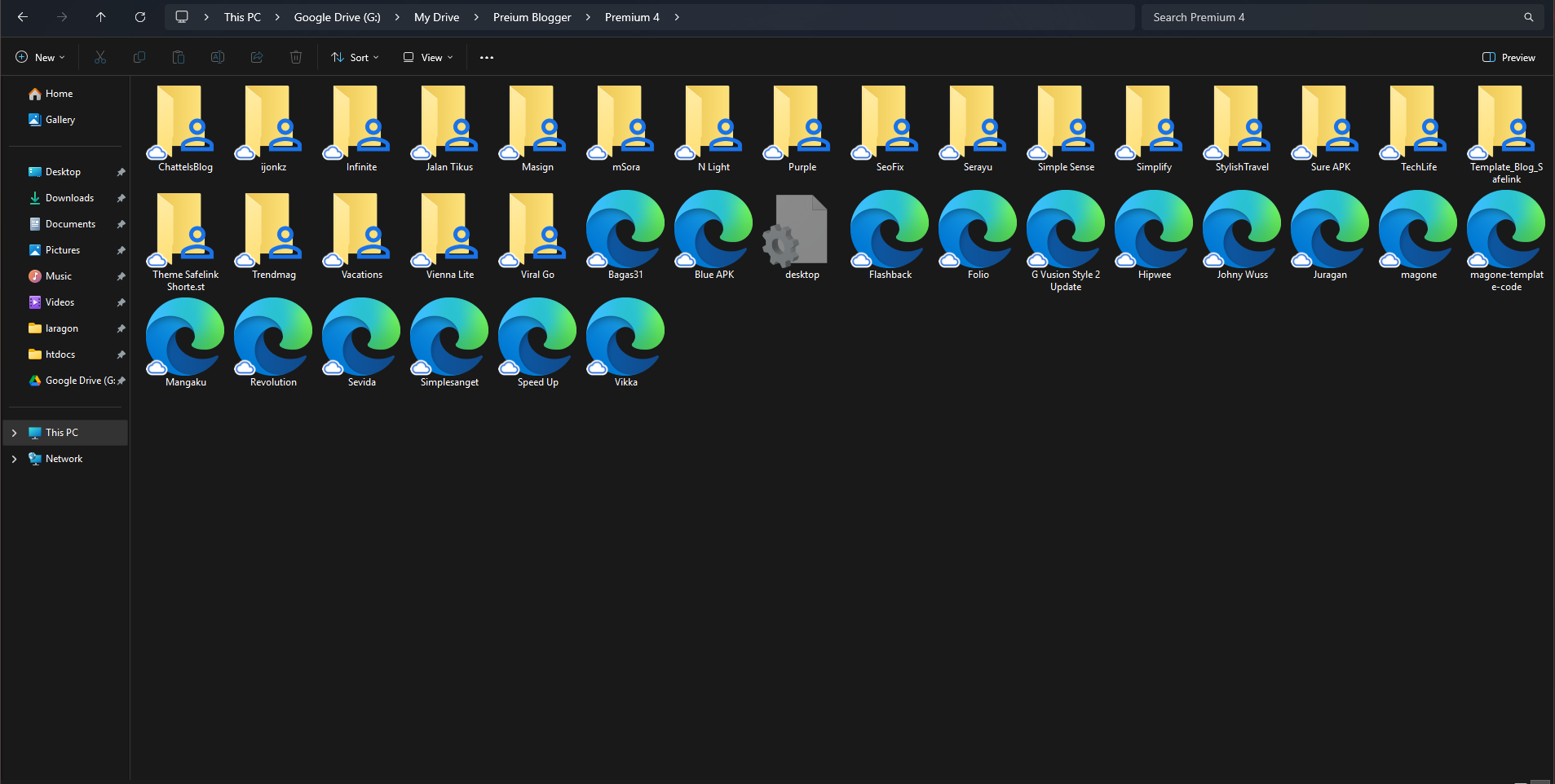1555x784 pixels.
Task: Go to My Drive breadcrumb
Action: point(436,17)
